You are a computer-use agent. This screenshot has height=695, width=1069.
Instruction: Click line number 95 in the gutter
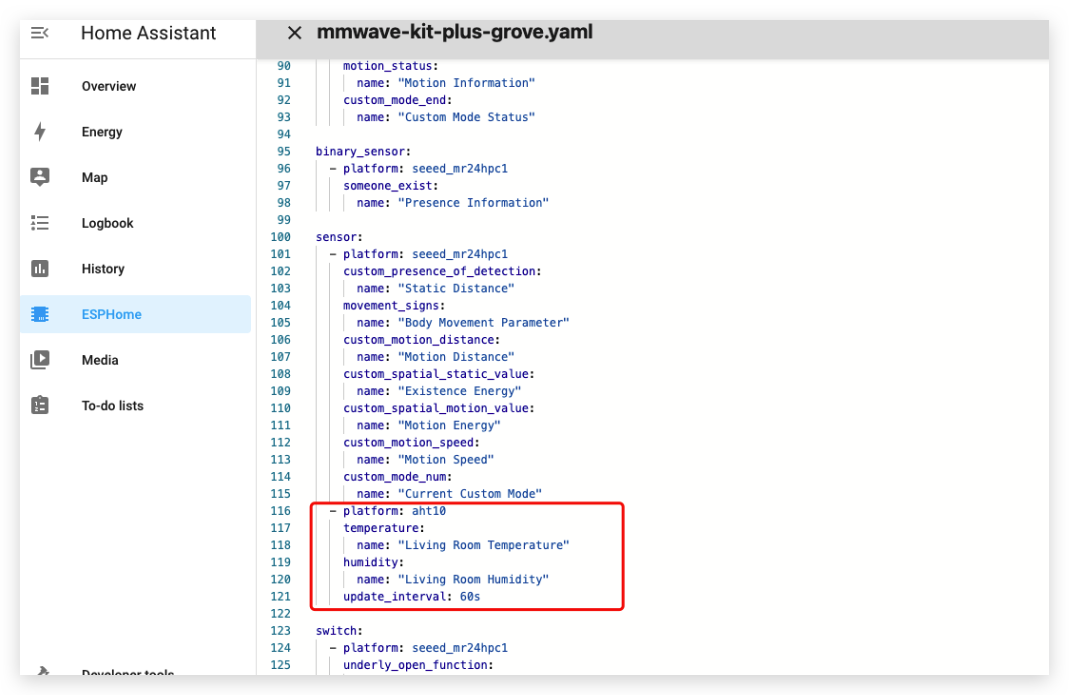pyautogui.click(x=284, y=151)
